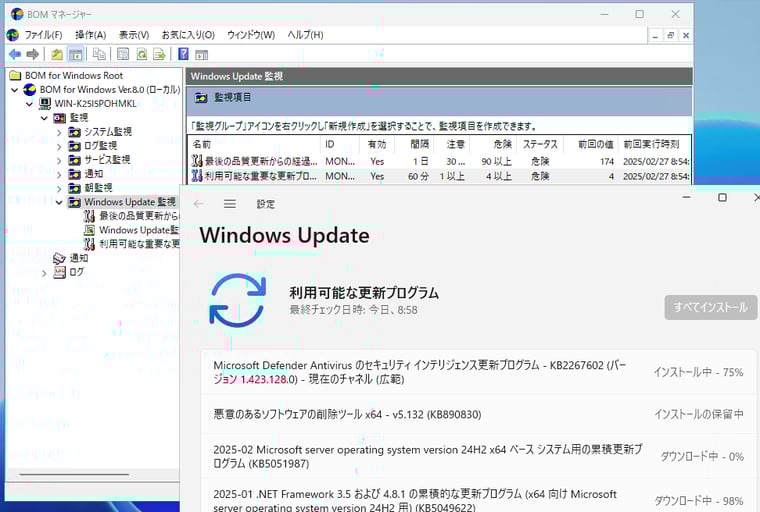Collapse the WIN-K25I5POHMKL node
Viewport: 760px width, 512px height.
[x=30, y=104]
